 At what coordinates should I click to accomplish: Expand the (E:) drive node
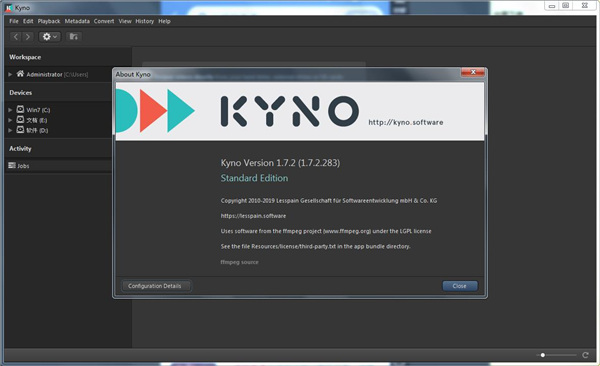pos(10,120)
